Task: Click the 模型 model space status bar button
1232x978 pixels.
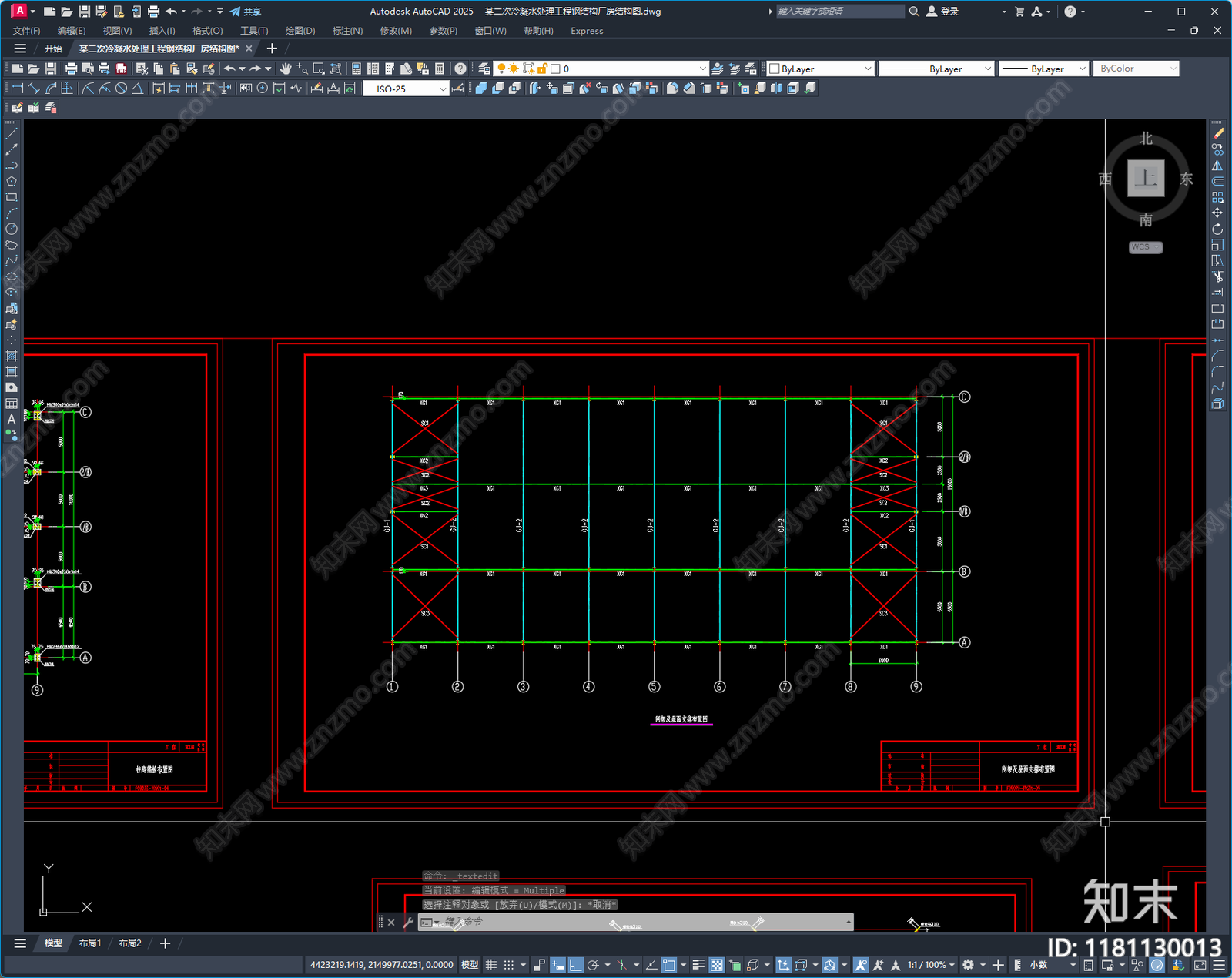Action: [470, 965]
